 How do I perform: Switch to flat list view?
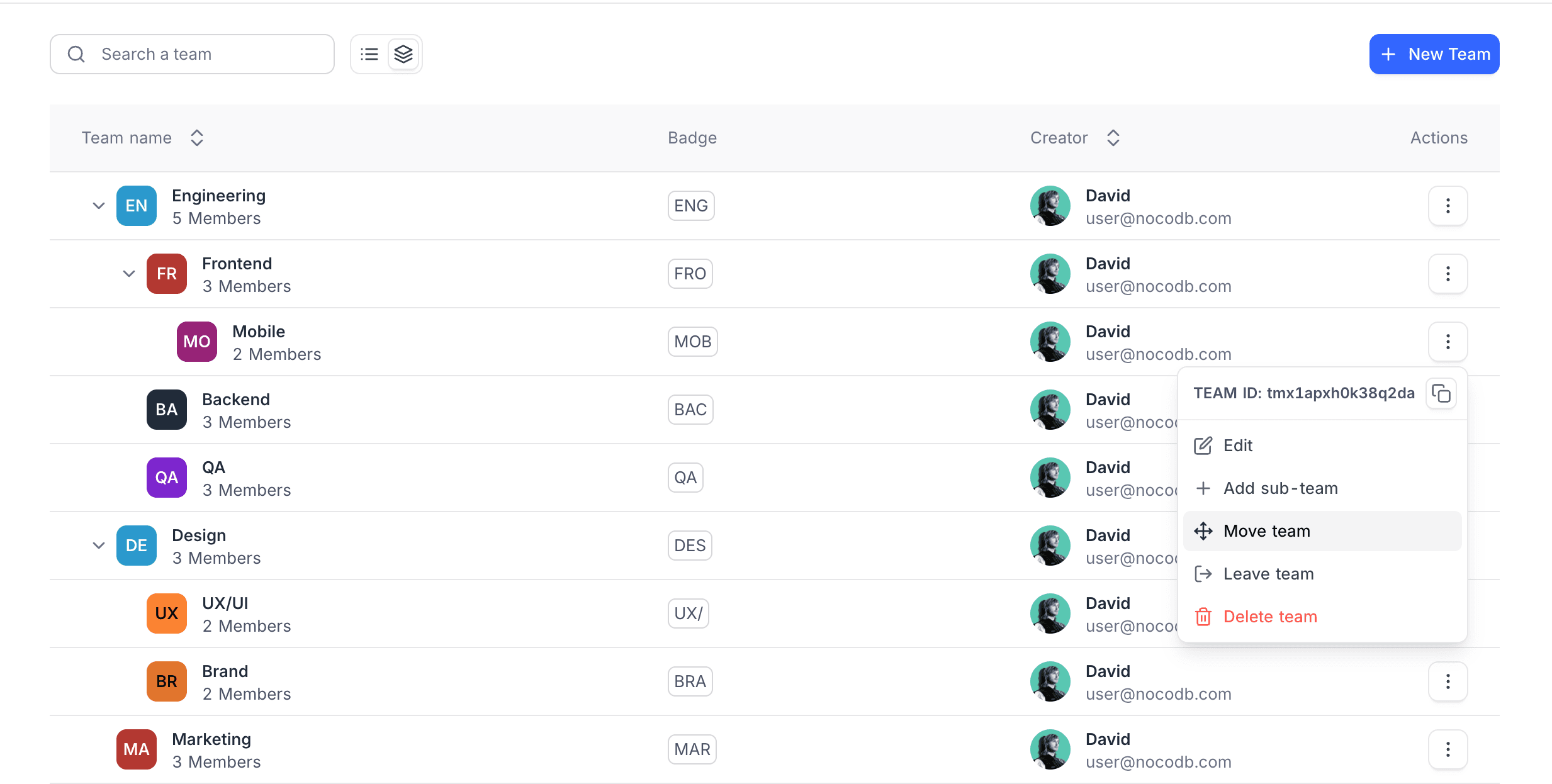(369, 54)
